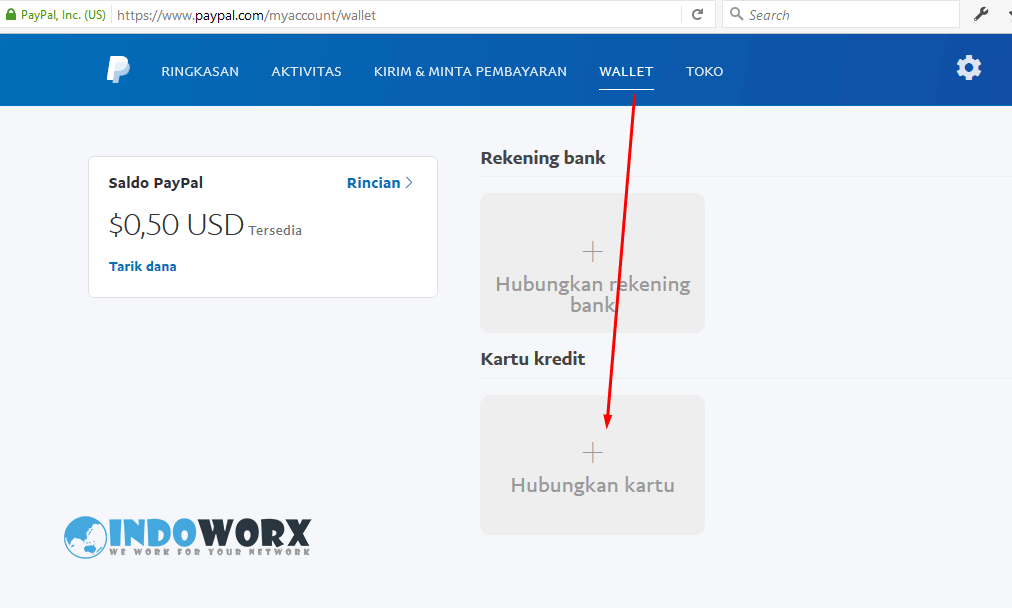Viewport: 1012px width, 608px height.
Task: Click the green padlock security icon
Action: 10,14
